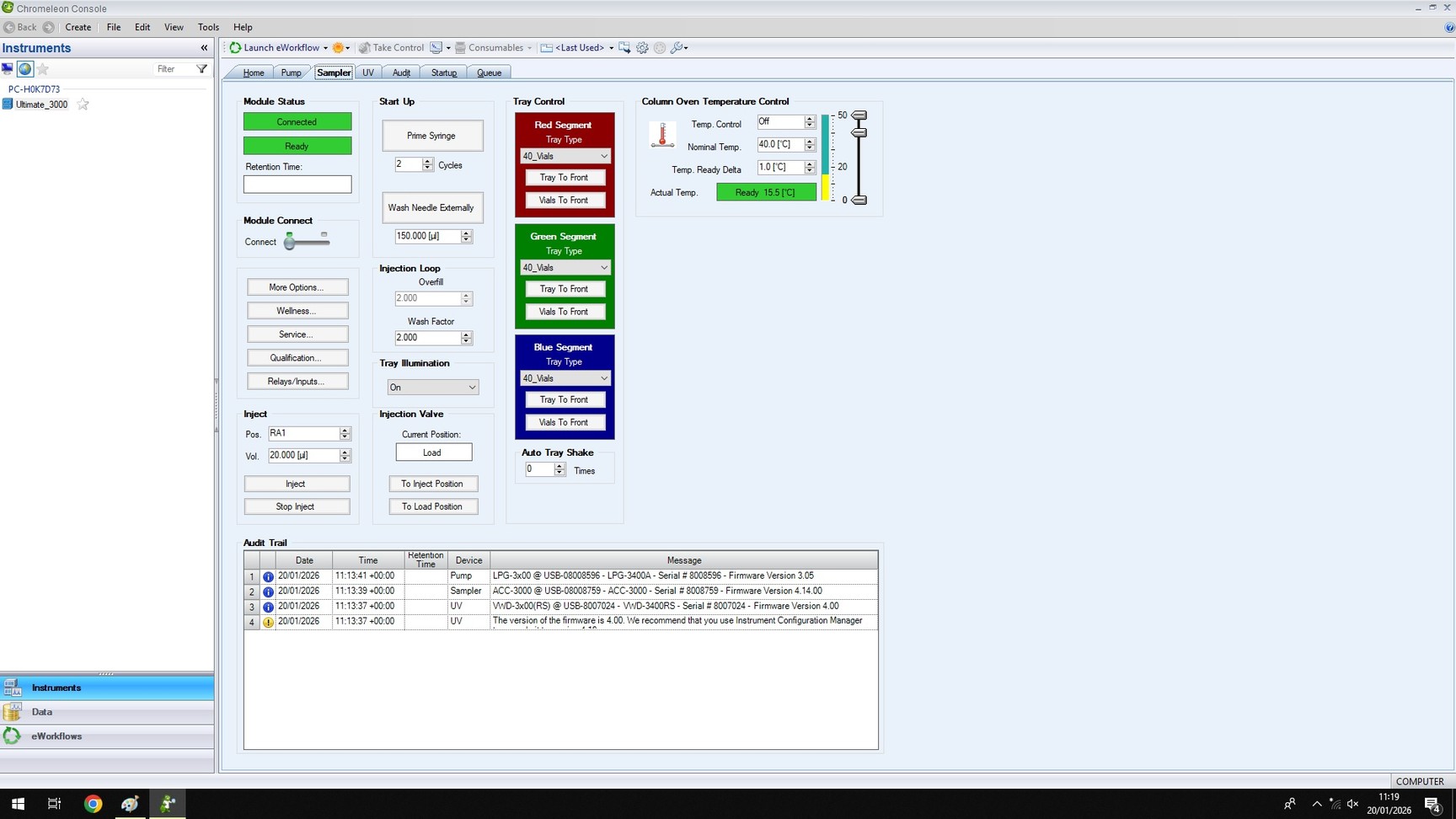
Task: Click the settings gear on the toolbar
Action: pyautogui.click(x=642, y=48)
